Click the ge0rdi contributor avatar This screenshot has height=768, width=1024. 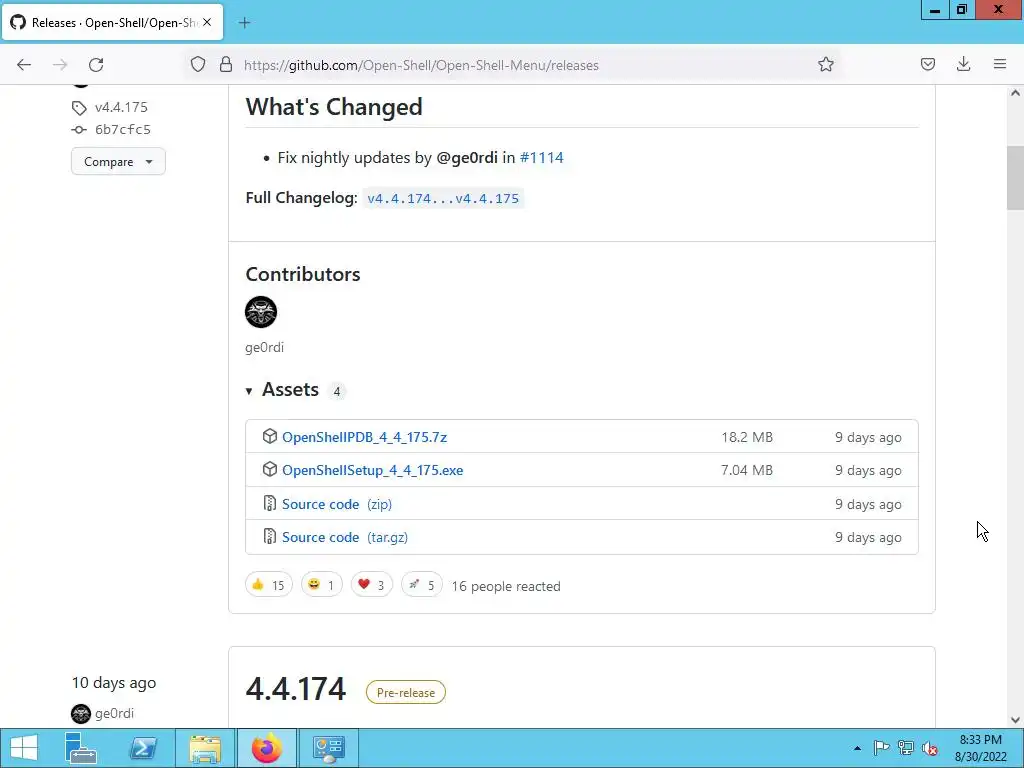click(261, 312)
